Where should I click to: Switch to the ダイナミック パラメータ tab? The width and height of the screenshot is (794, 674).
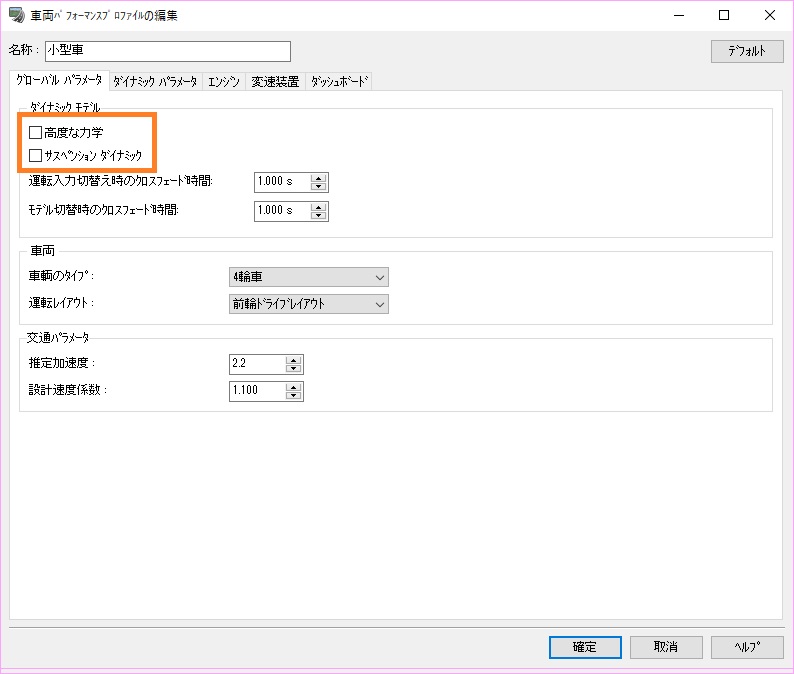(x=155, y=82)
